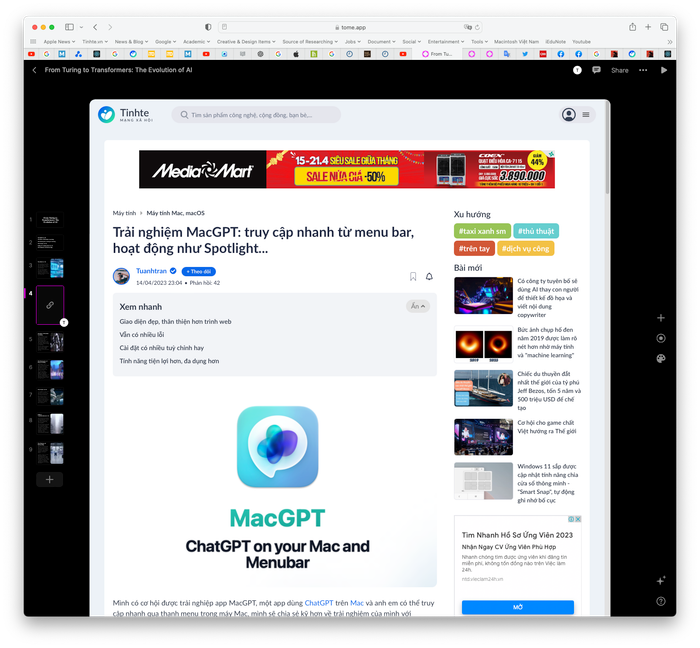Select page 9 thumbnail in Tome
The image size is (700, 648).
pyautogui.click(x=50, y=453)
